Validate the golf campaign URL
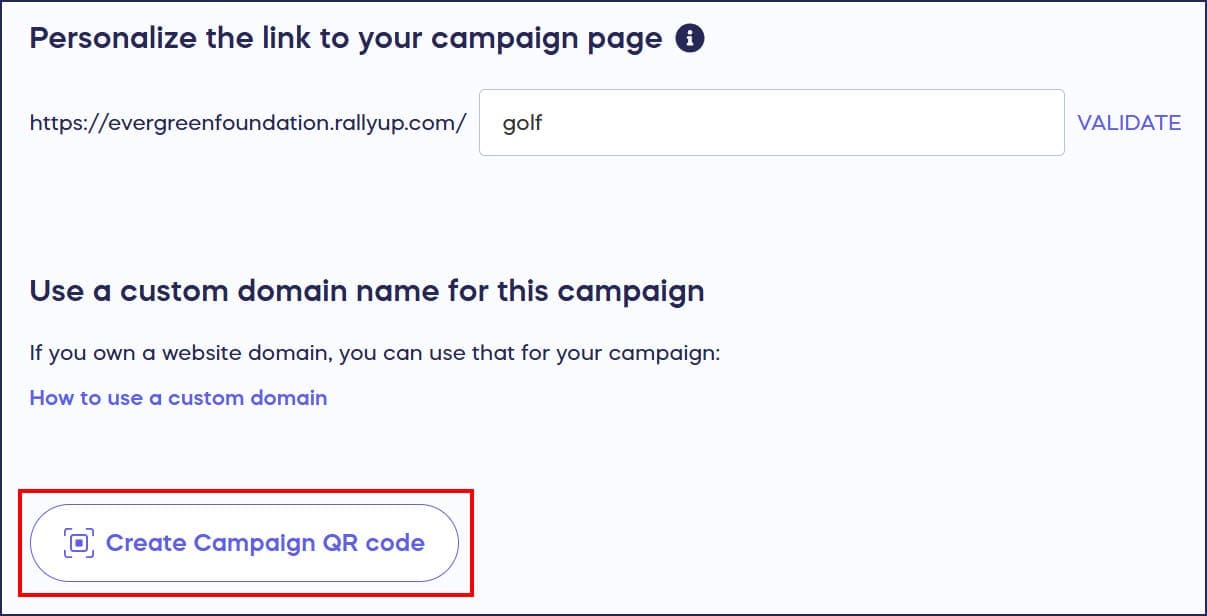Image resolution: width=1207 pixels, height=616 pixels. pyautogui.click(x=1128, y=123)
